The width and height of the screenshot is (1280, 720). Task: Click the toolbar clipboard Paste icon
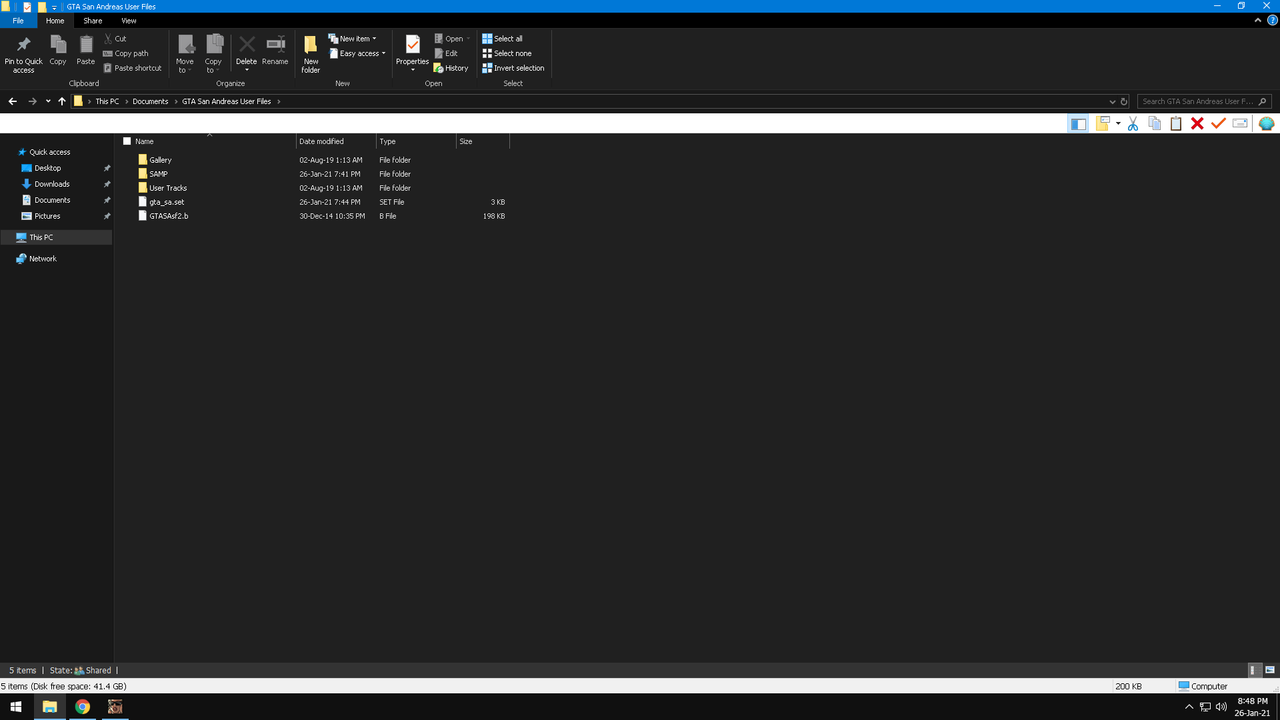[1176, 124]
